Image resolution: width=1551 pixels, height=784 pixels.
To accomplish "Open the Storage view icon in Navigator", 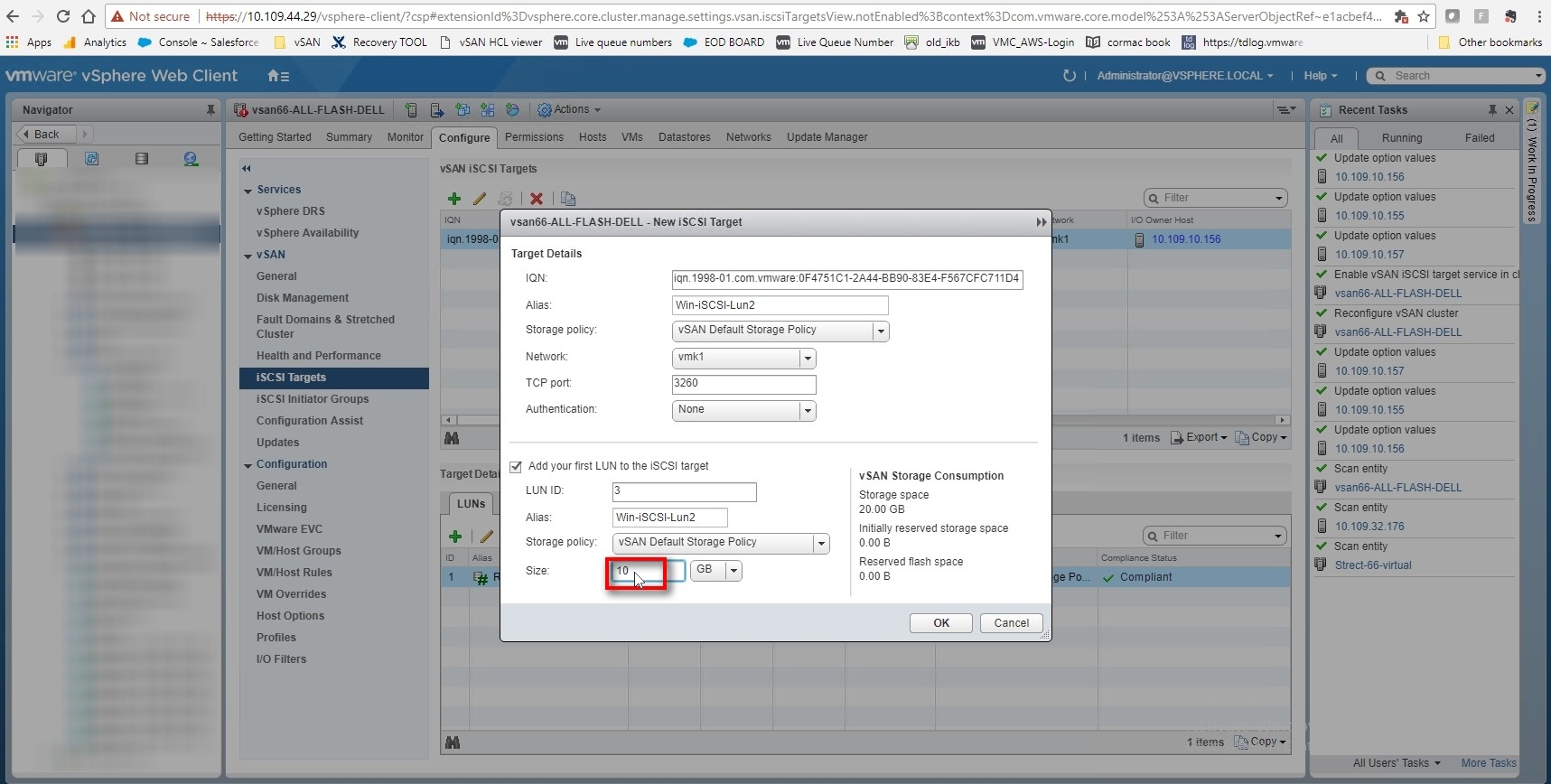I will tap(142, 159).
